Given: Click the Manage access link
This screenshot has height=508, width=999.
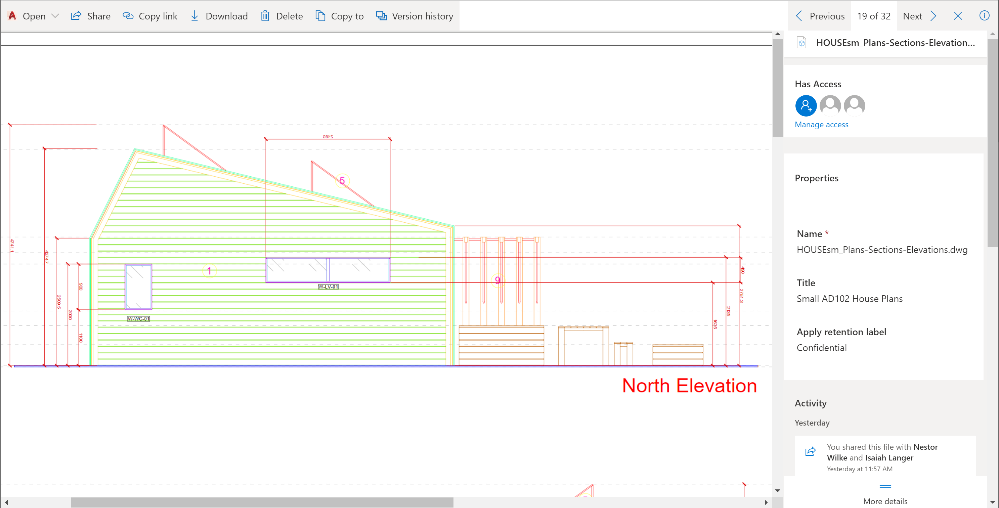Looking at the screenshot, I should click(x=821, y=125).
